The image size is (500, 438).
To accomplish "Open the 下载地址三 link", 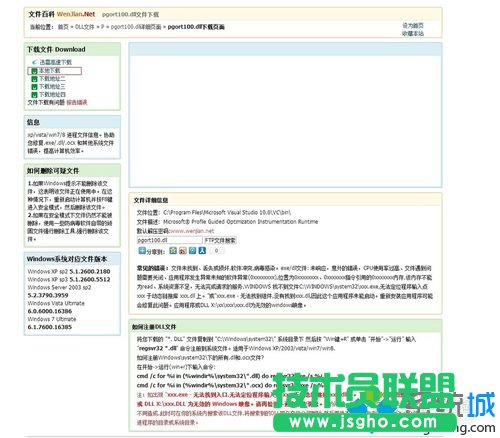I will 52,87.
